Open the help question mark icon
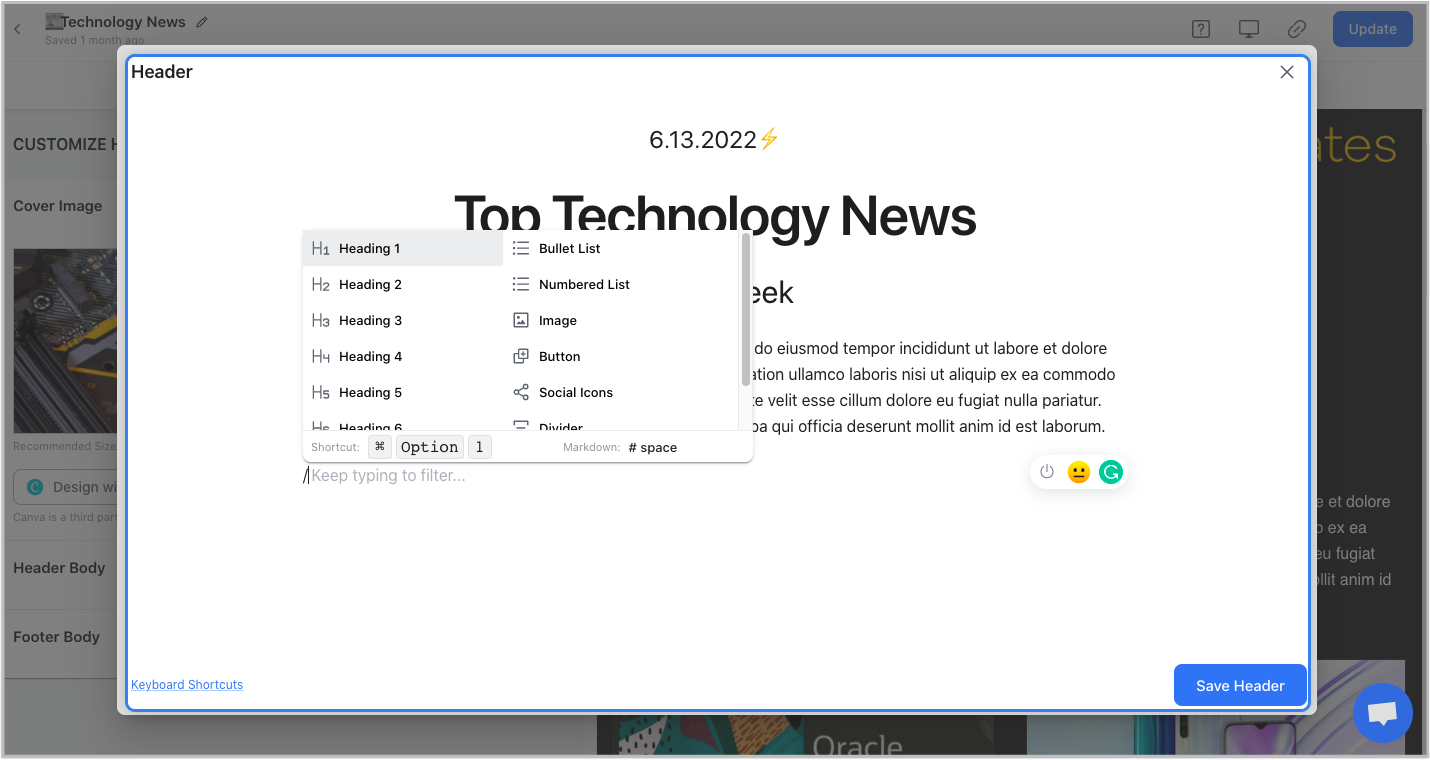Viewport: 1430px width, 760px height. pos(1201,29)
